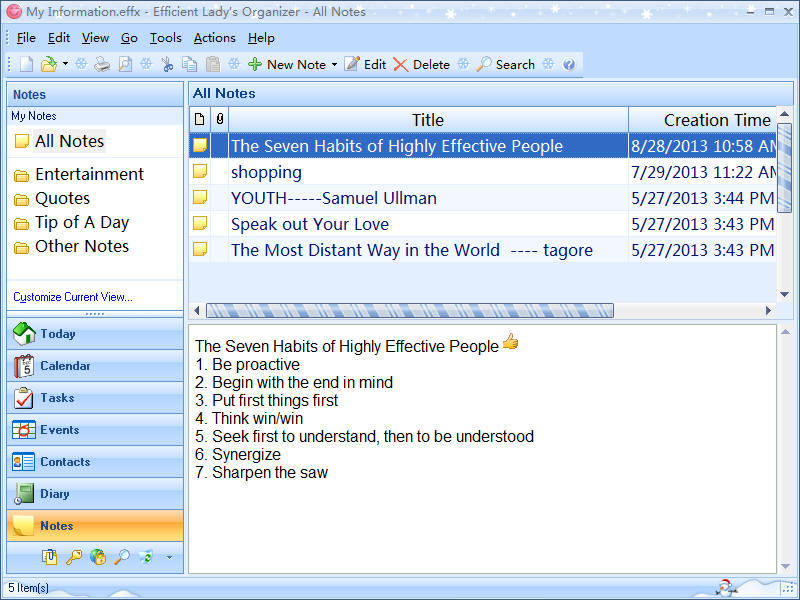
Task: Open the View menu
Action: [x=95, y=38]
